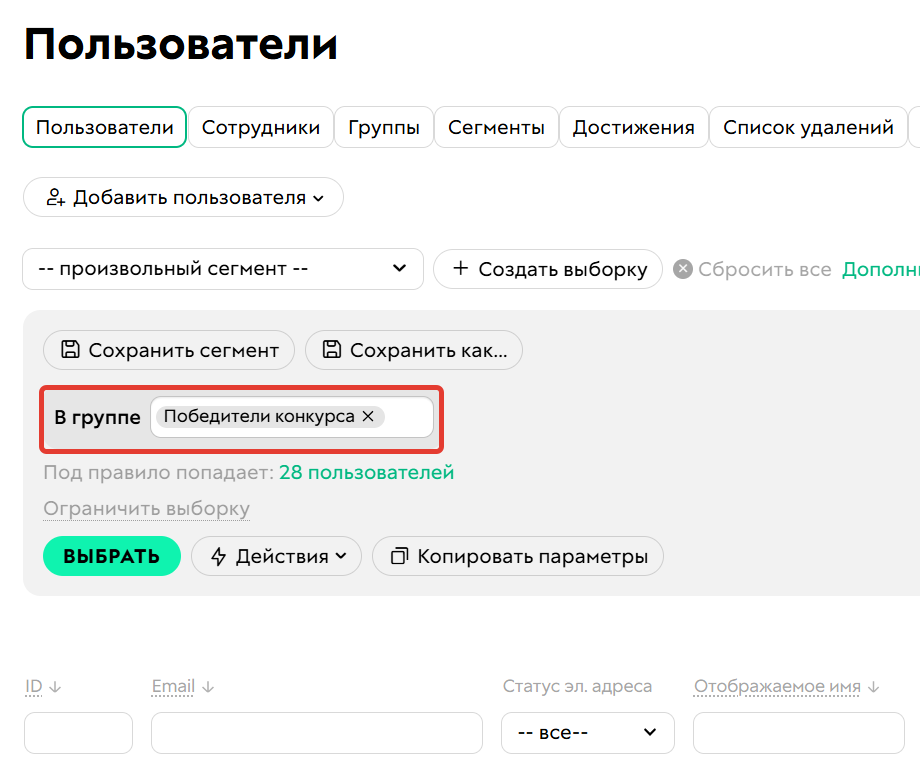The width and height of the screenshot is (920, 763).
Task: Switch to the Группы tab
Action: click(384, 127)
